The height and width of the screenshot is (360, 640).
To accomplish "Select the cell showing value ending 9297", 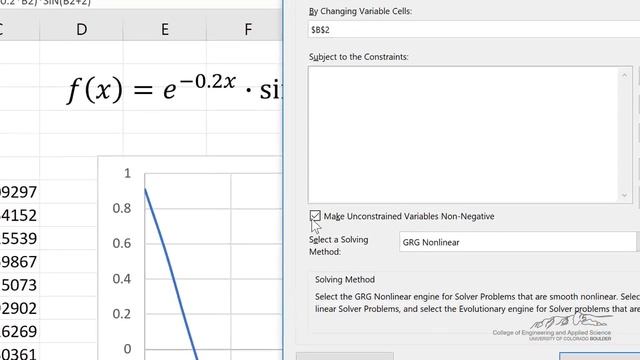I will pyautogui.click(x=20, y=192).
